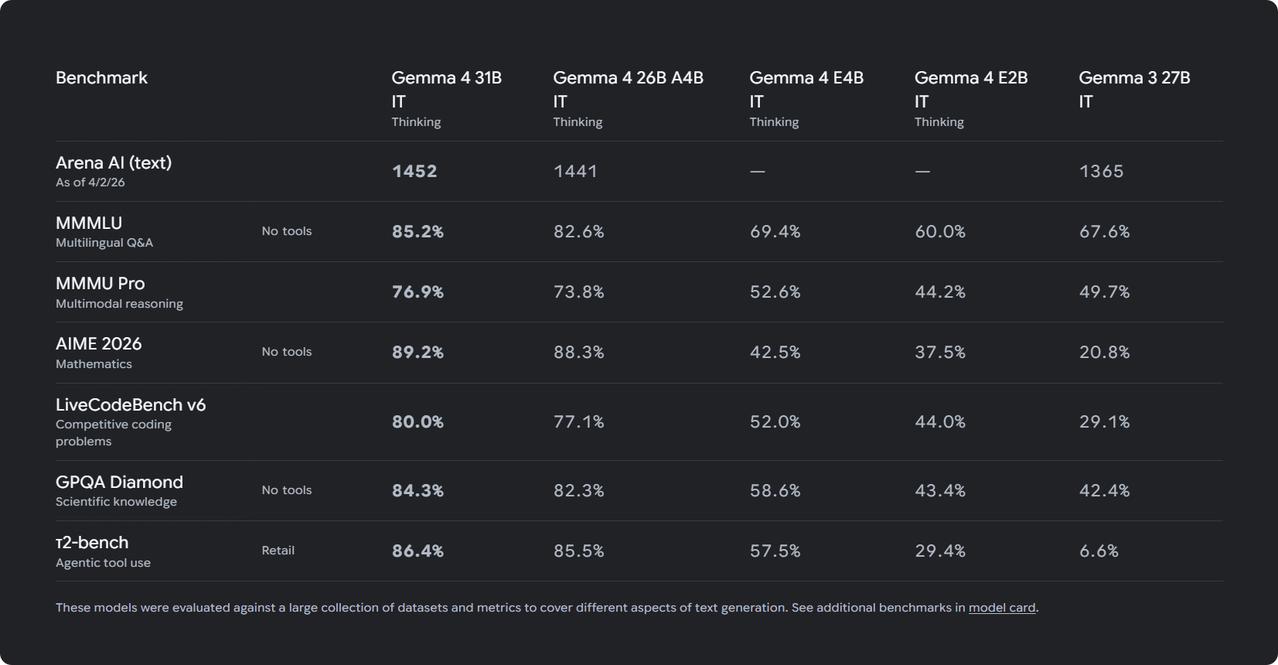Click the 6.6% τ2-bench score
Screen dimensions: 1278x665
1098,551
